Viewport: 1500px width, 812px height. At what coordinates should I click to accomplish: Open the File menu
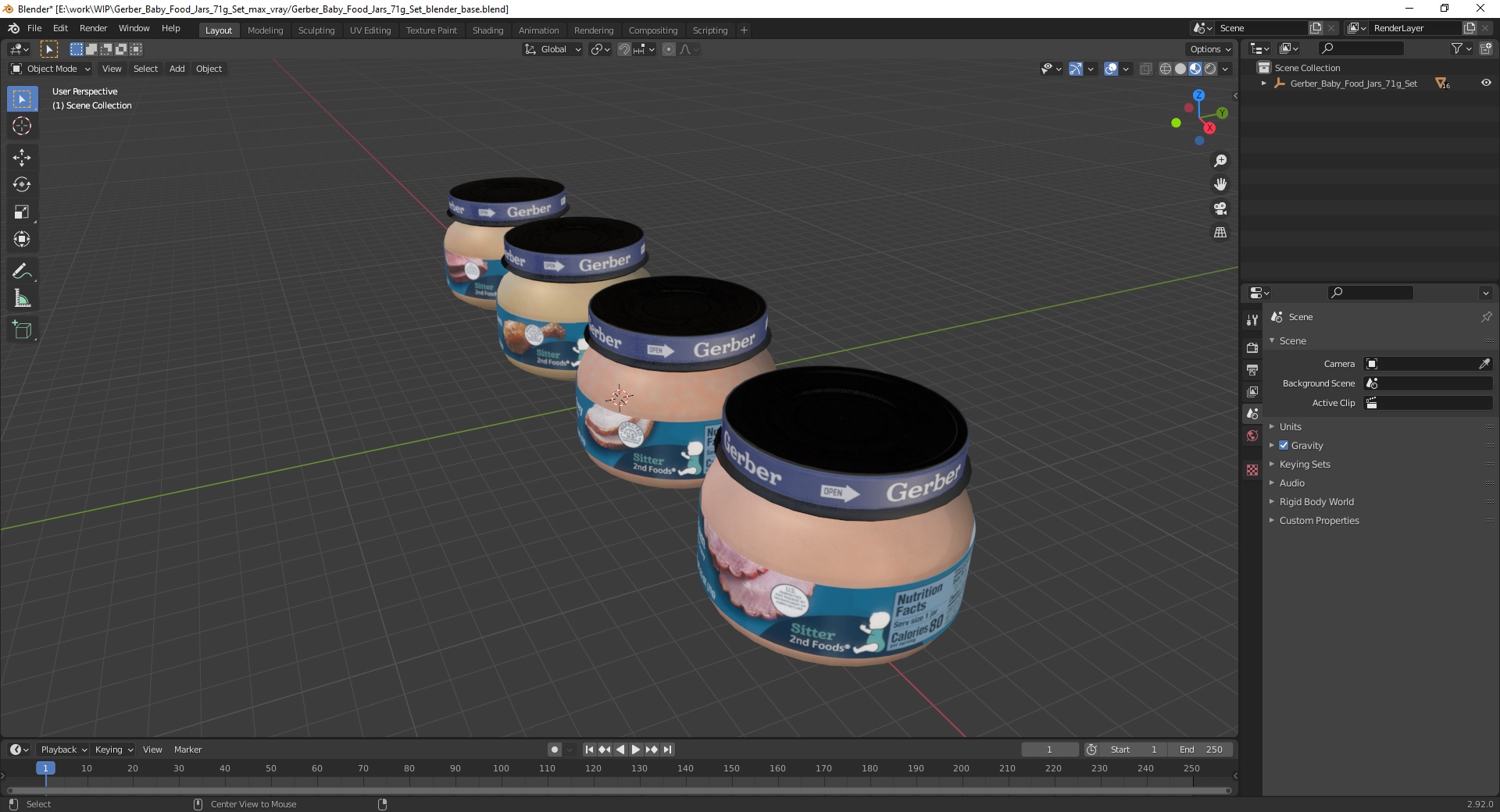click(34, 28)
